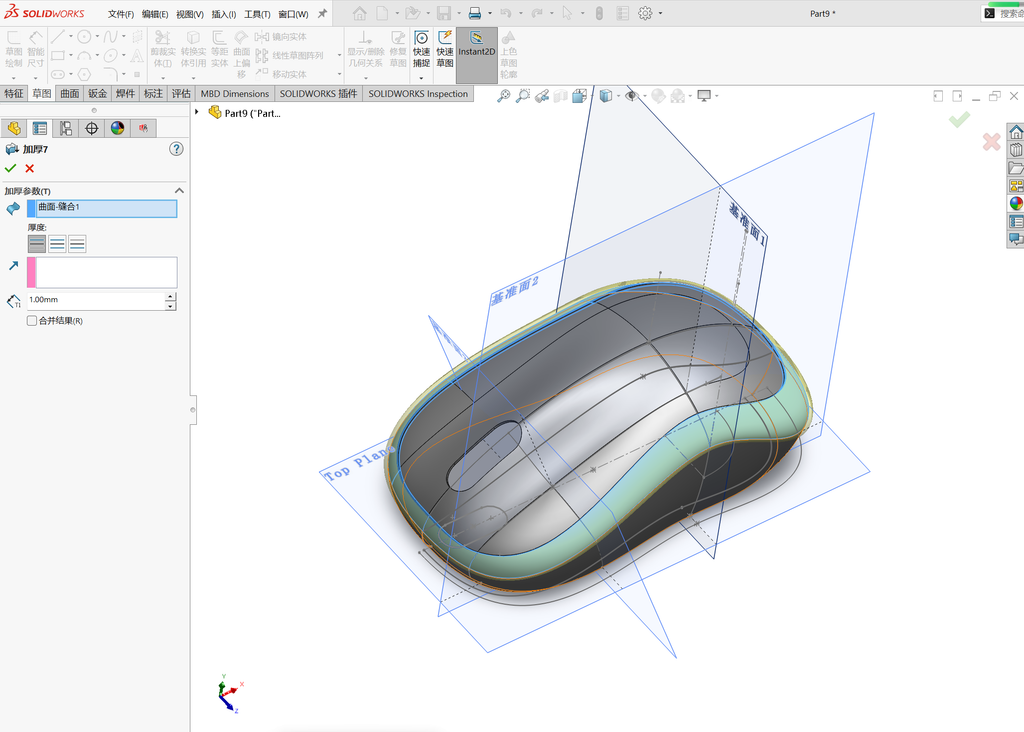The width and height of the screenshot is (1024, 732).
Task: Open SOLIDWORKS Resources home in task pane
Action: click(x=1016, y=133)
